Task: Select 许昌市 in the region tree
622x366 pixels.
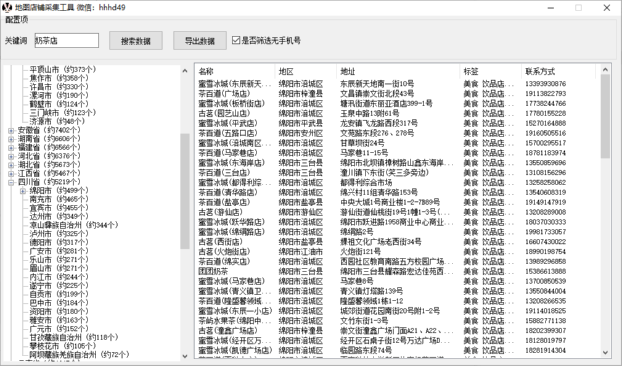Action: pos(59,87)
